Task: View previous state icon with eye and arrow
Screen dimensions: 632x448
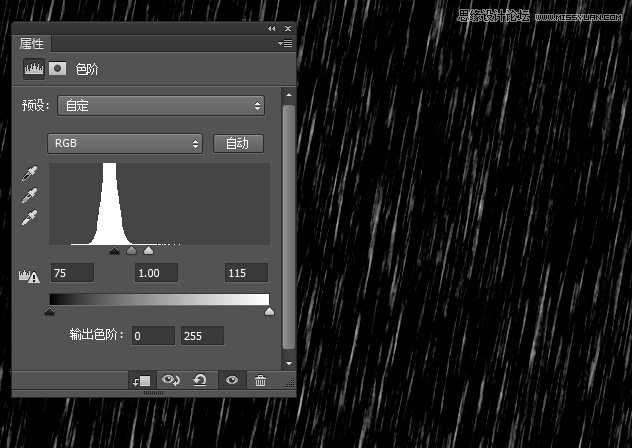Action: pos(171,380)
